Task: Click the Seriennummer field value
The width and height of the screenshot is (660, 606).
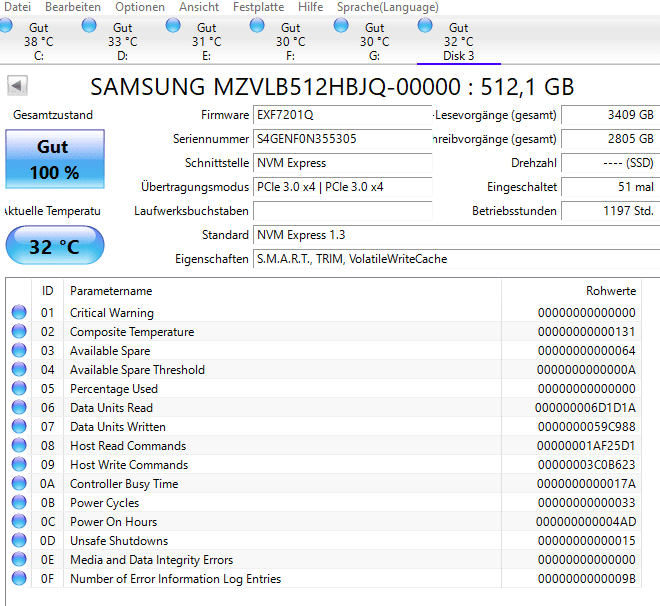Action: coord(343,139)
